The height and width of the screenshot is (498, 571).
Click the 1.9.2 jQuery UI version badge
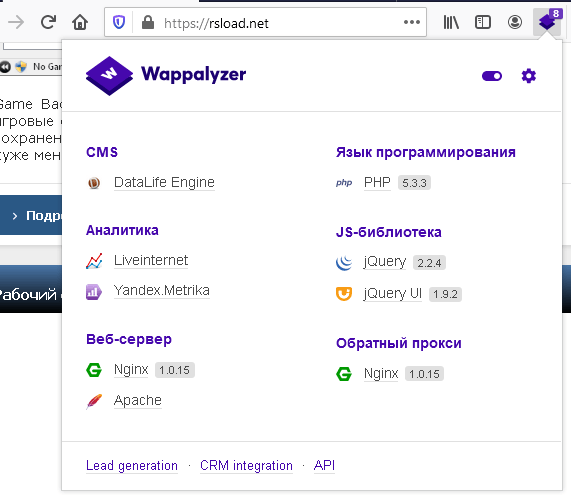pos(445,294)
